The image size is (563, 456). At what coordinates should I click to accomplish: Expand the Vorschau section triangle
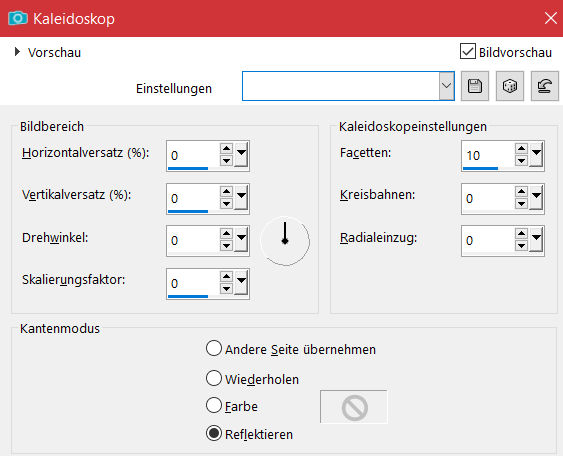(x=17, y=52)
